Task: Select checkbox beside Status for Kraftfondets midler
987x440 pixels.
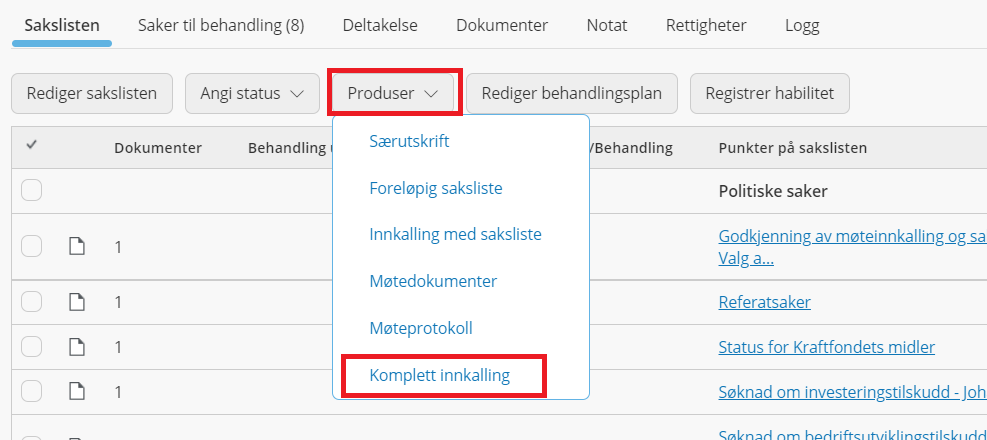Action: pos(31,347)
